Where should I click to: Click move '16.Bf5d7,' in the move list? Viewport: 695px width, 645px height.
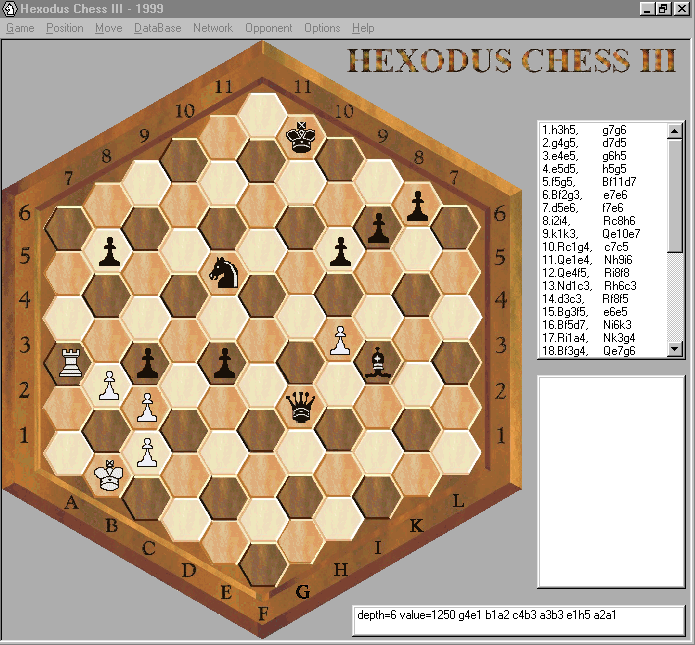[x=565, y=324]
